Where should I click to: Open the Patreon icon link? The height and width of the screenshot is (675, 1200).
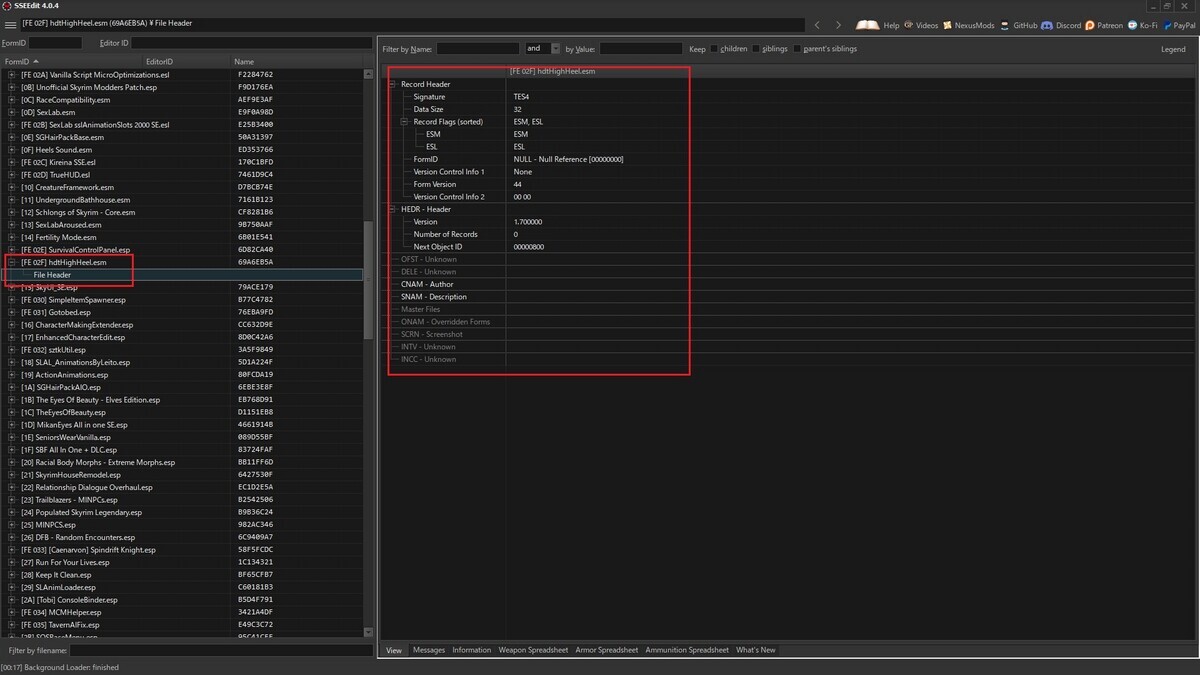pos(1089,25)
